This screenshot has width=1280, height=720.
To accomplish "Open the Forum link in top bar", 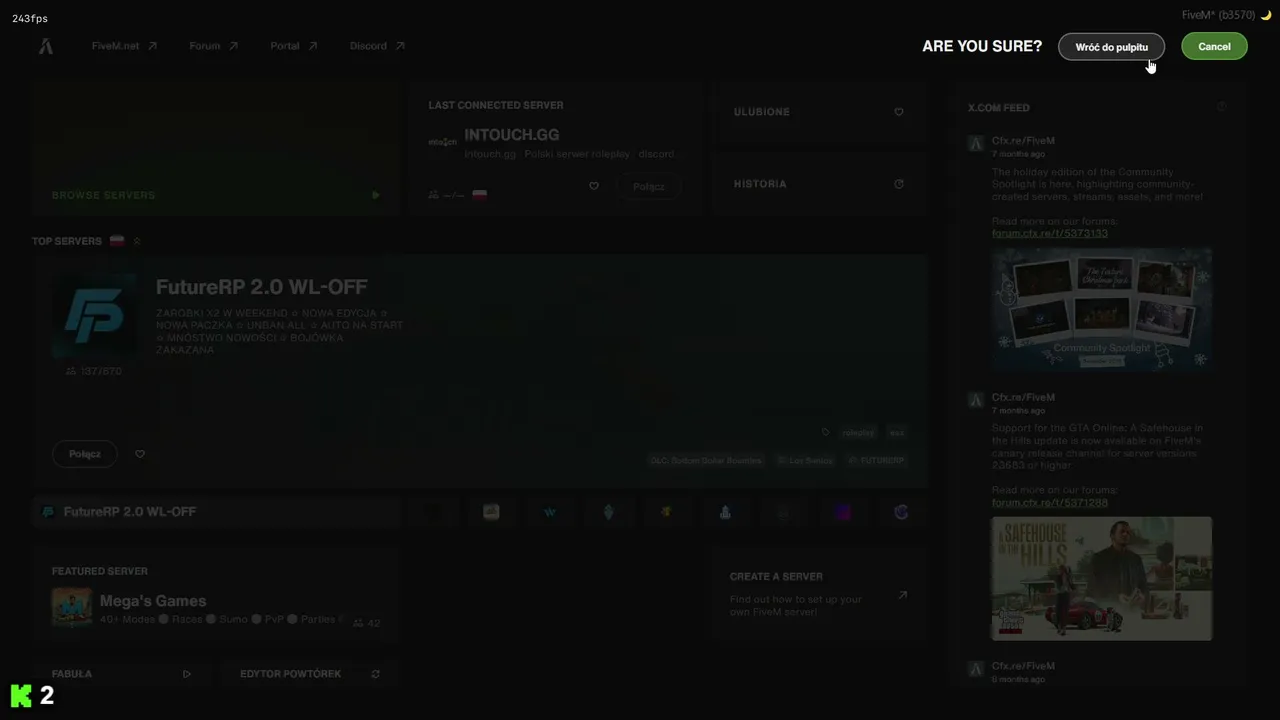I will pos(213,46).
